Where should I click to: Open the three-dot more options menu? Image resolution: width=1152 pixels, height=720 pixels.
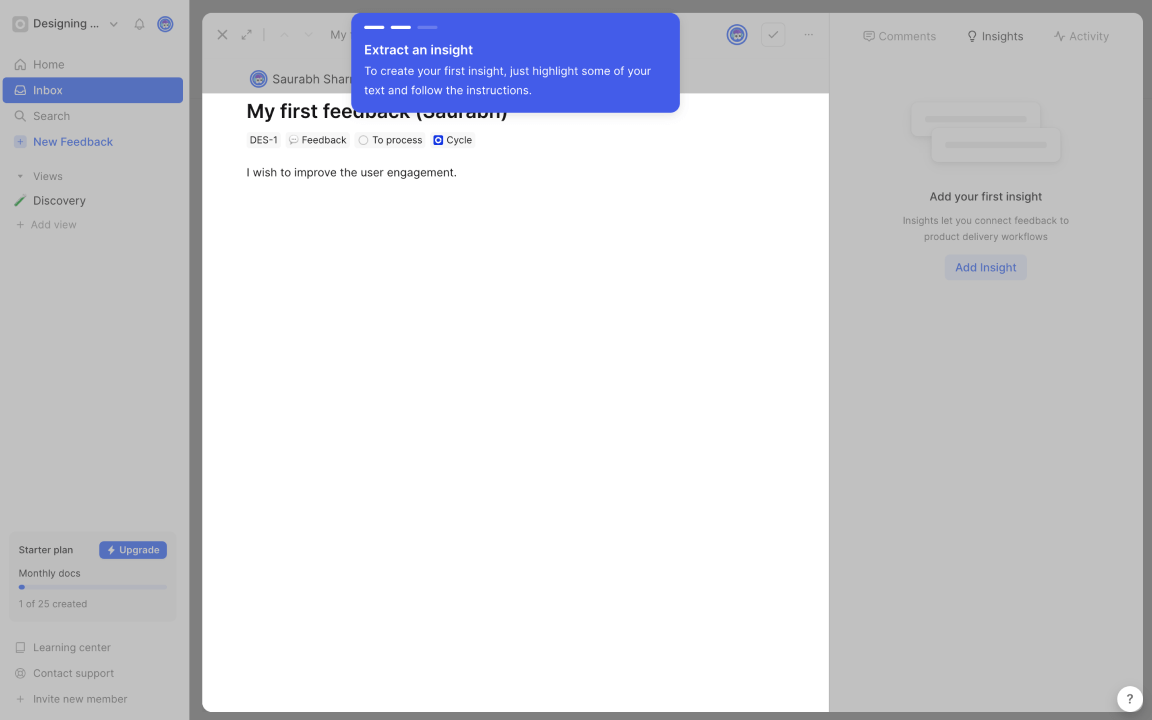click(808, 35)
